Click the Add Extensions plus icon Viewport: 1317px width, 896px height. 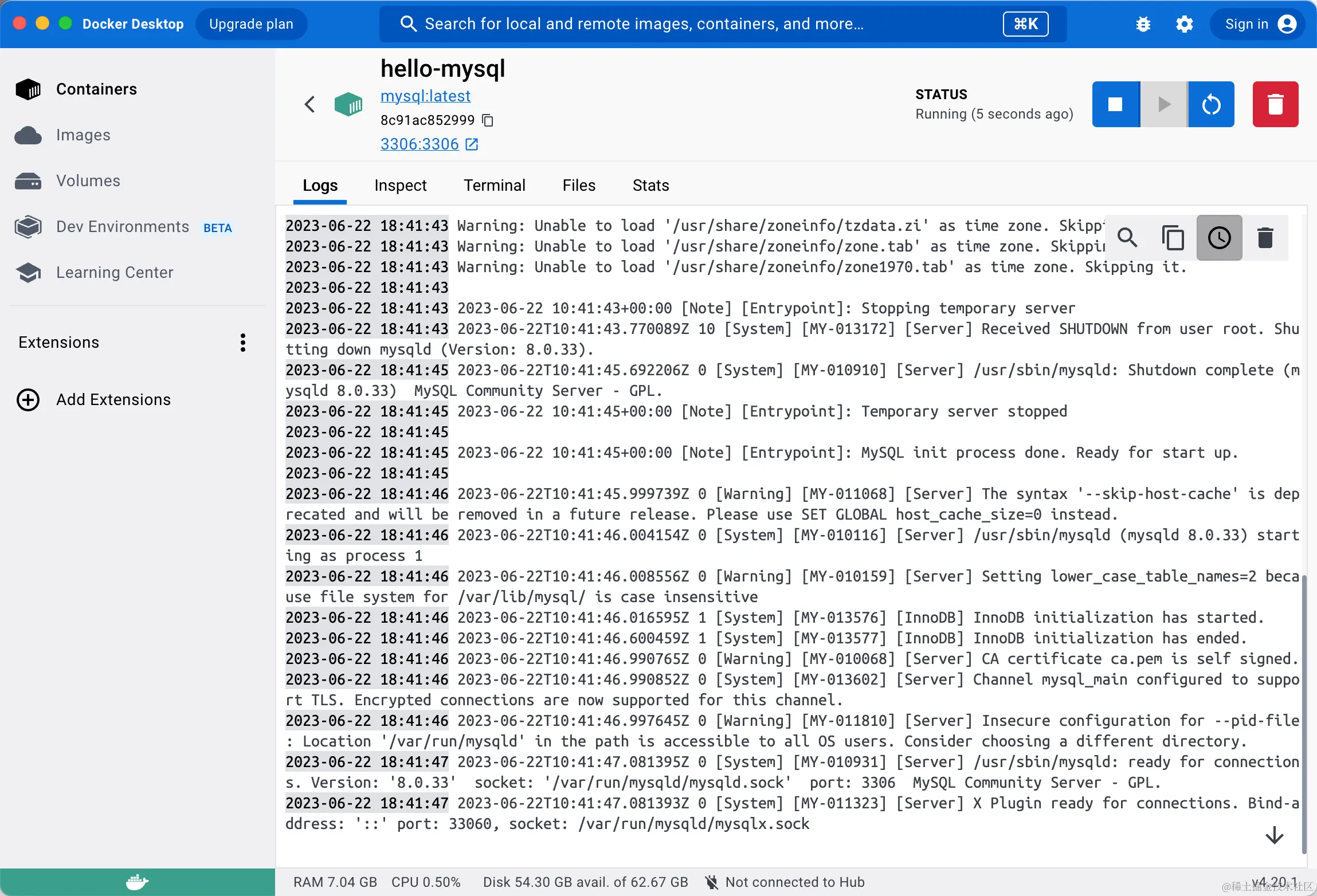click(x=28, y=400)
